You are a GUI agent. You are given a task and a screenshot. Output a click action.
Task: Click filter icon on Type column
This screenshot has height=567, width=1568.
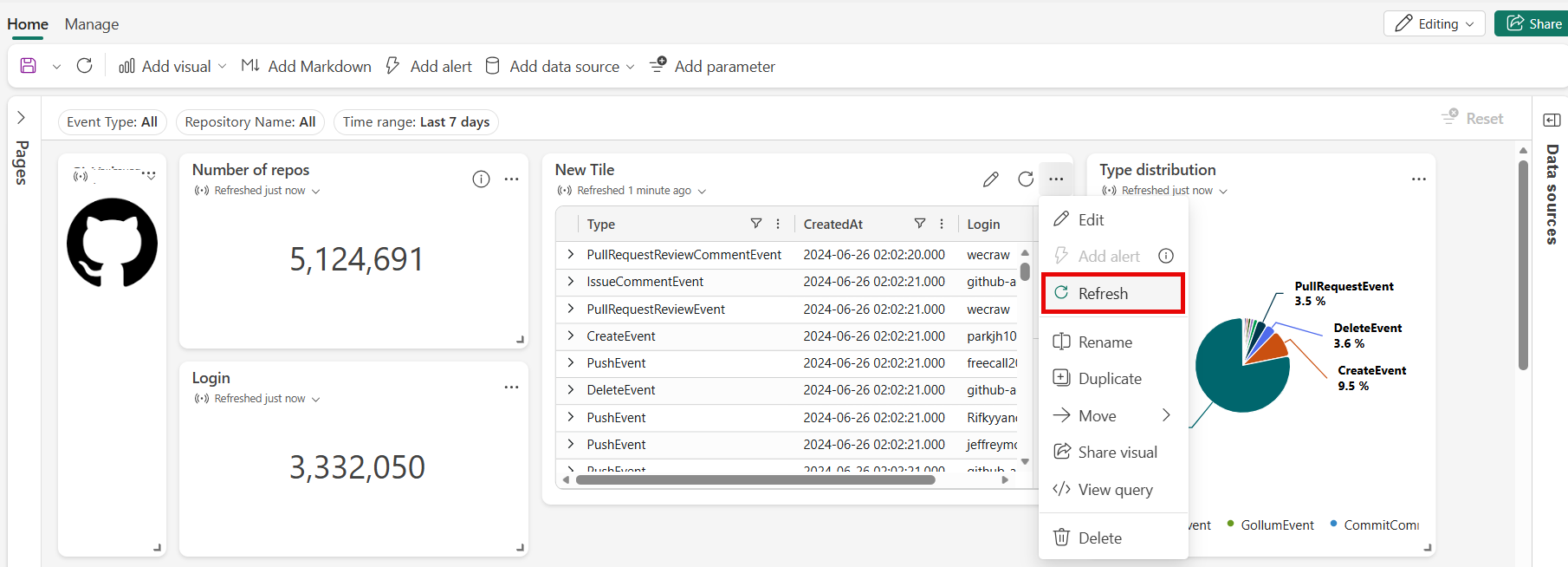tap(756, 224)
